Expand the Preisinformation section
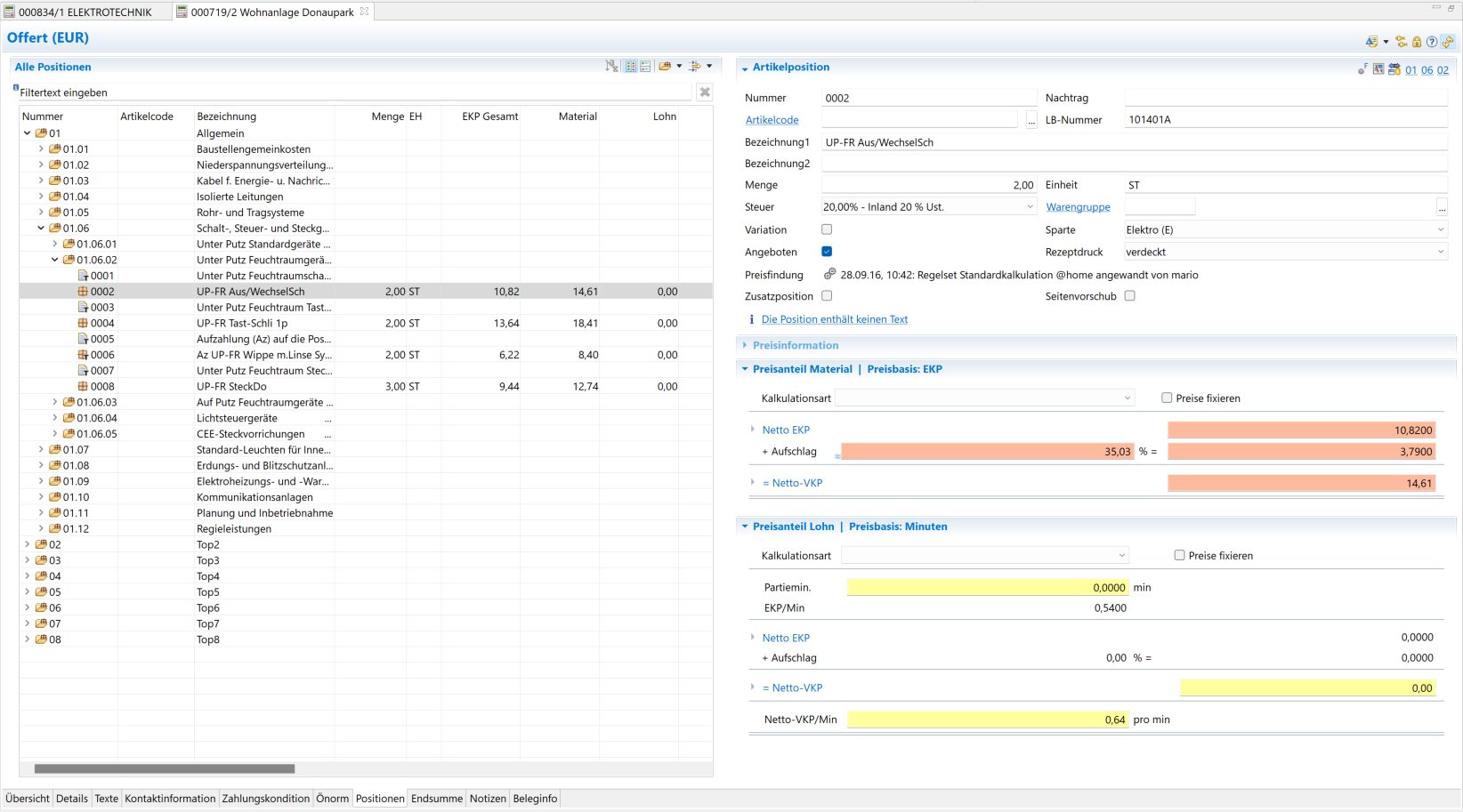Screen dimensions: 1463x812 point(795,345)
